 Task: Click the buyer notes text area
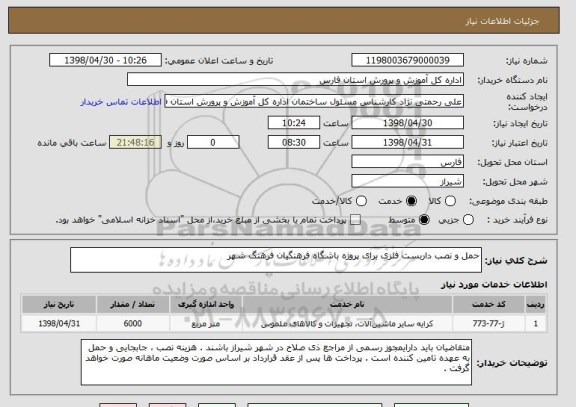[276, 362]
